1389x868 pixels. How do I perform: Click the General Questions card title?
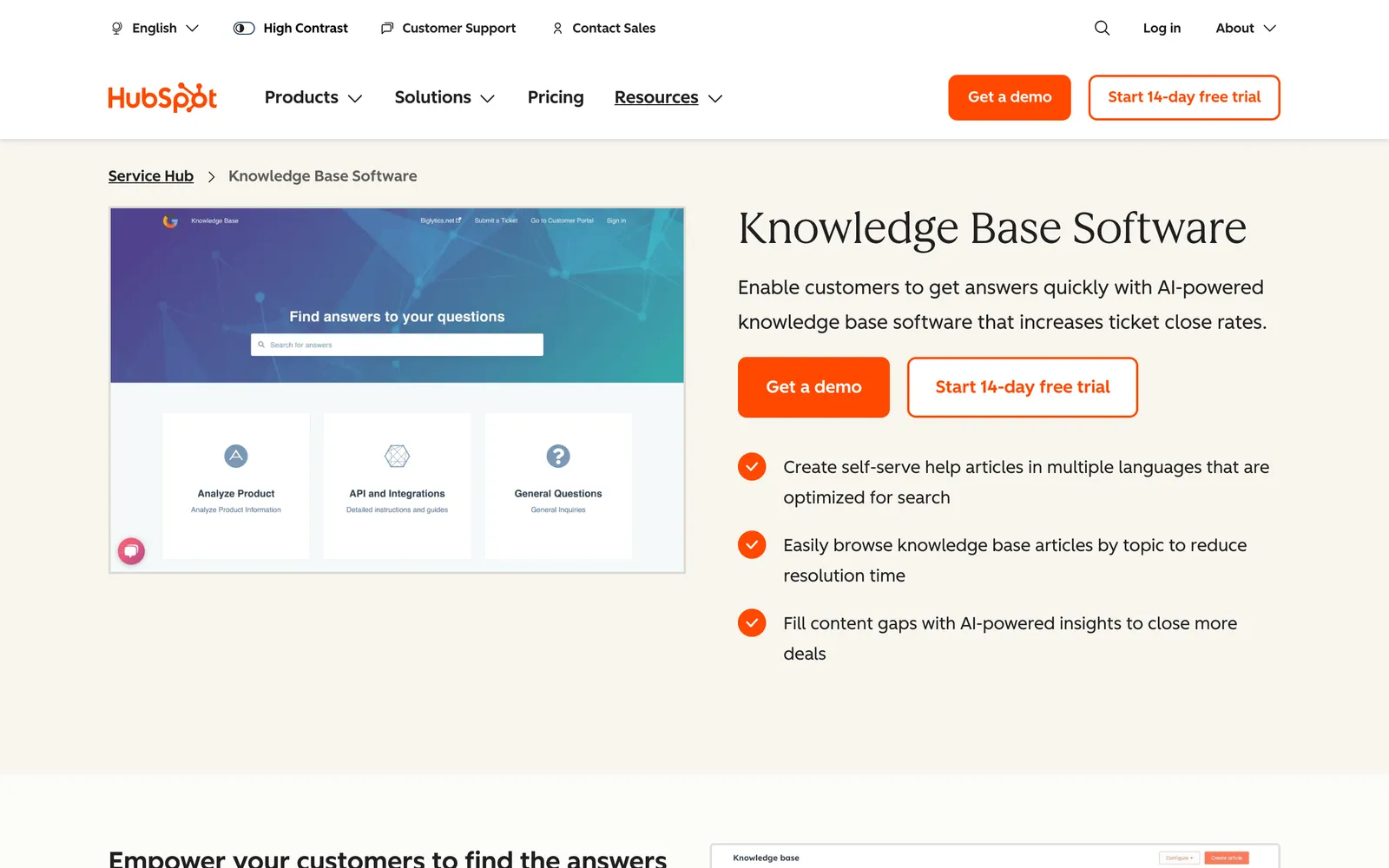tap(558, 493)
